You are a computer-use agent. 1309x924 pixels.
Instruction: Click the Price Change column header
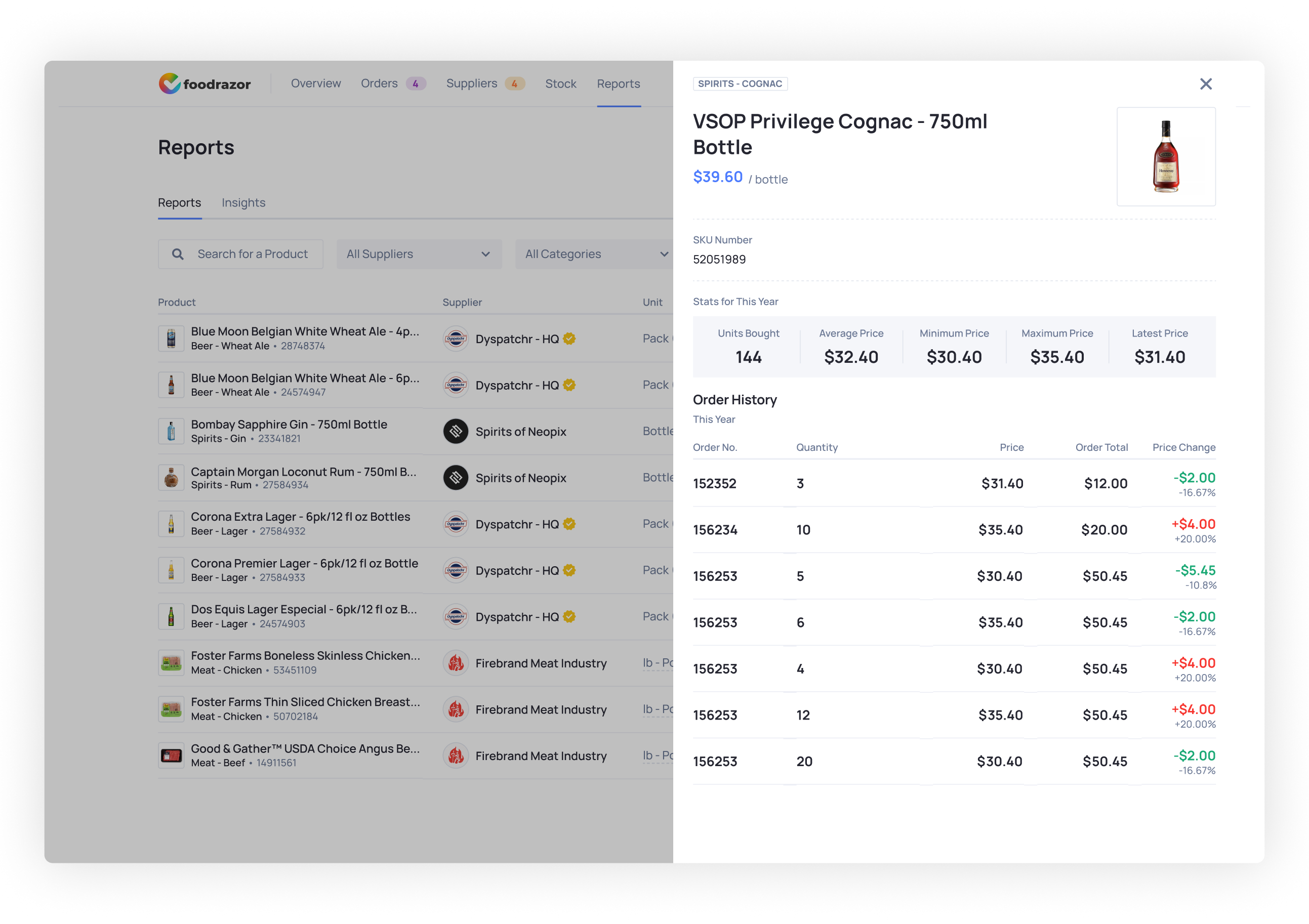tap(1183, 447)
